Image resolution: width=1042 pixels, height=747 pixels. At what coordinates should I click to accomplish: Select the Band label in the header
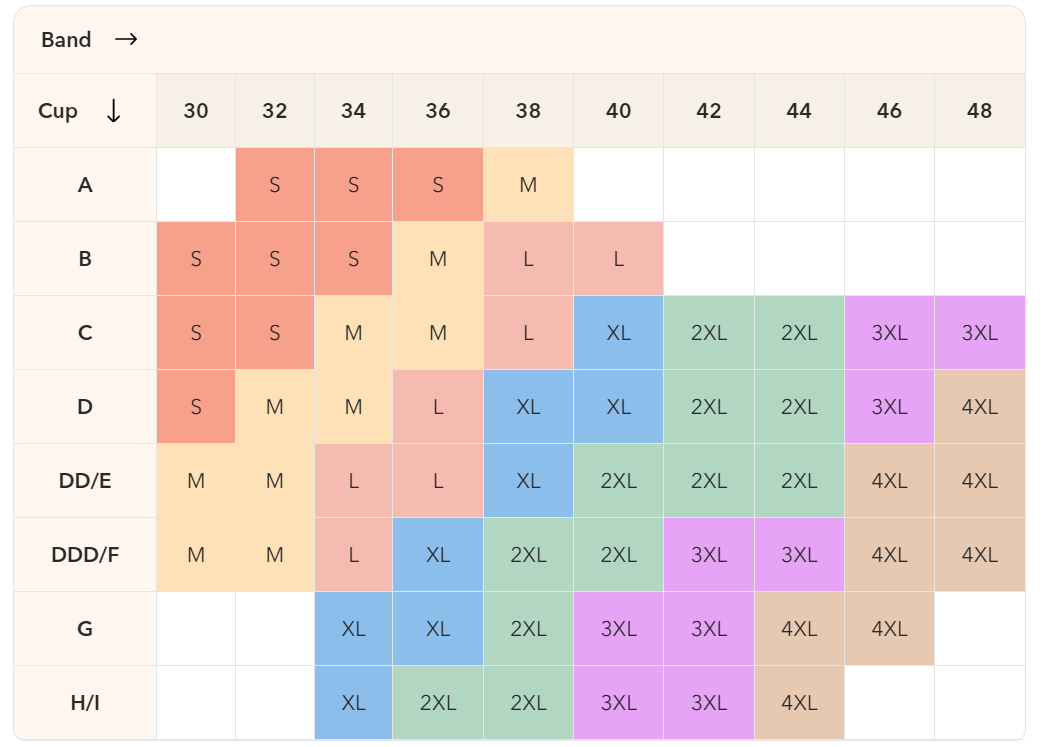pyautogui.click(x=66, y=40)
